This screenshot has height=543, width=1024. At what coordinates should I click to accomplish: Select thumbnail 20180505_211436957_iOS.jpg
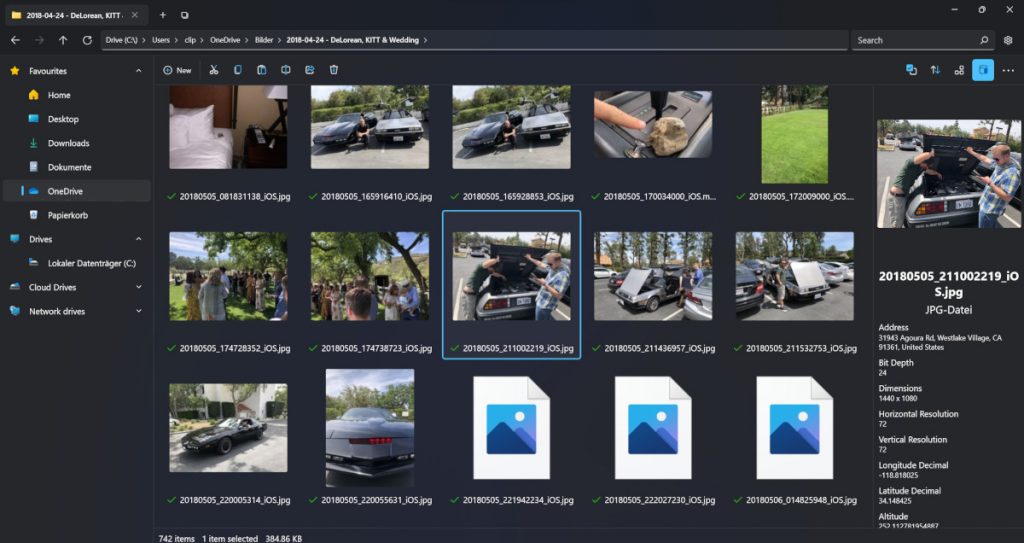653,276
